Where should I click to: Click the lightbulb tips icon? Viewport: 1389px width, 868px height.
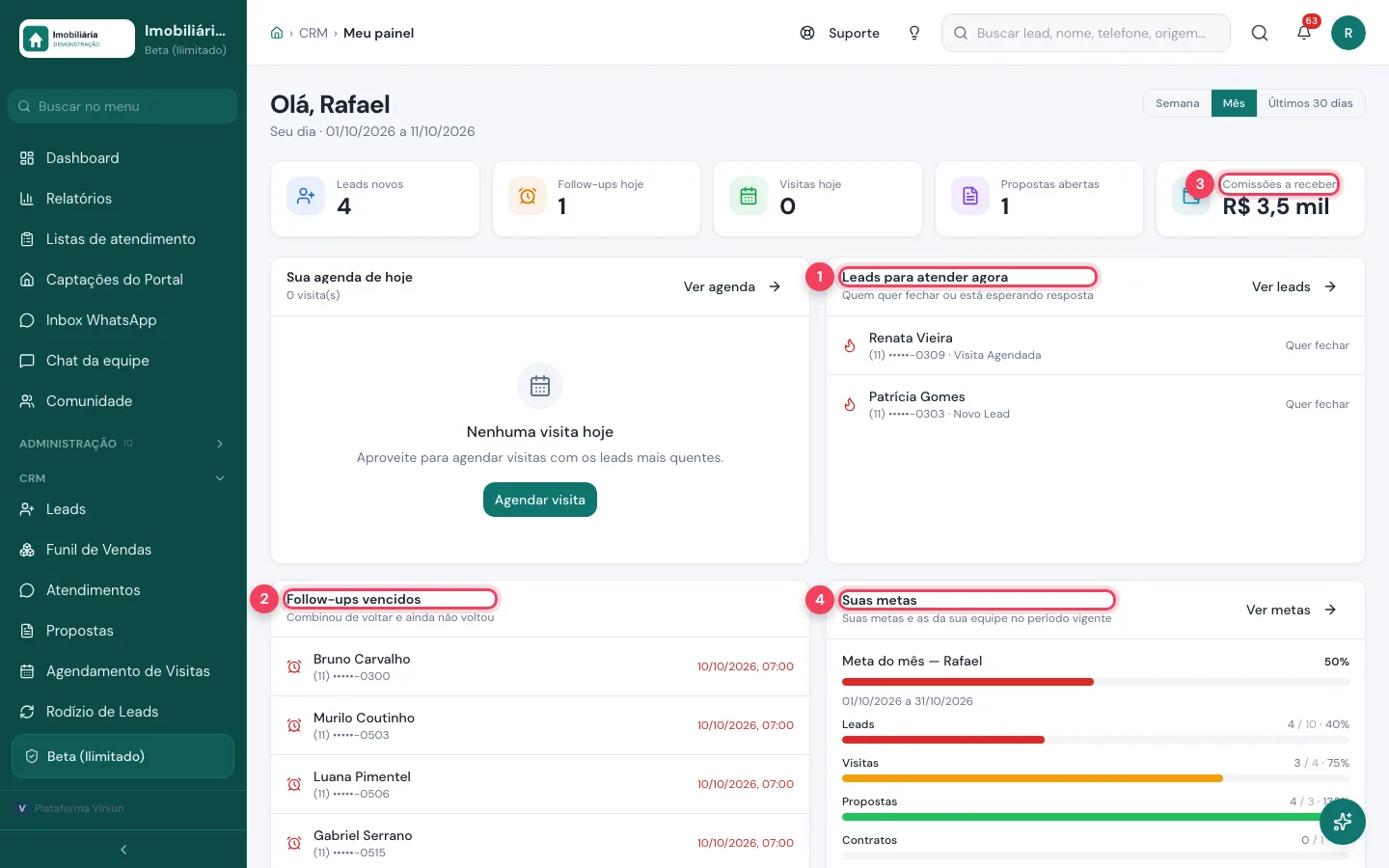tap(914, 33)
